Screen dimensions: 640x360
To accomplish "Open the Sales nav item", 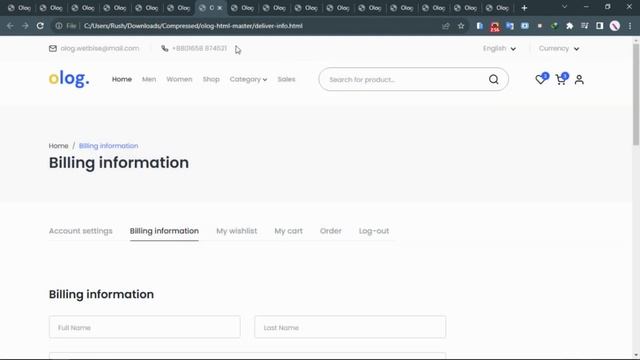I will [286, 79].
